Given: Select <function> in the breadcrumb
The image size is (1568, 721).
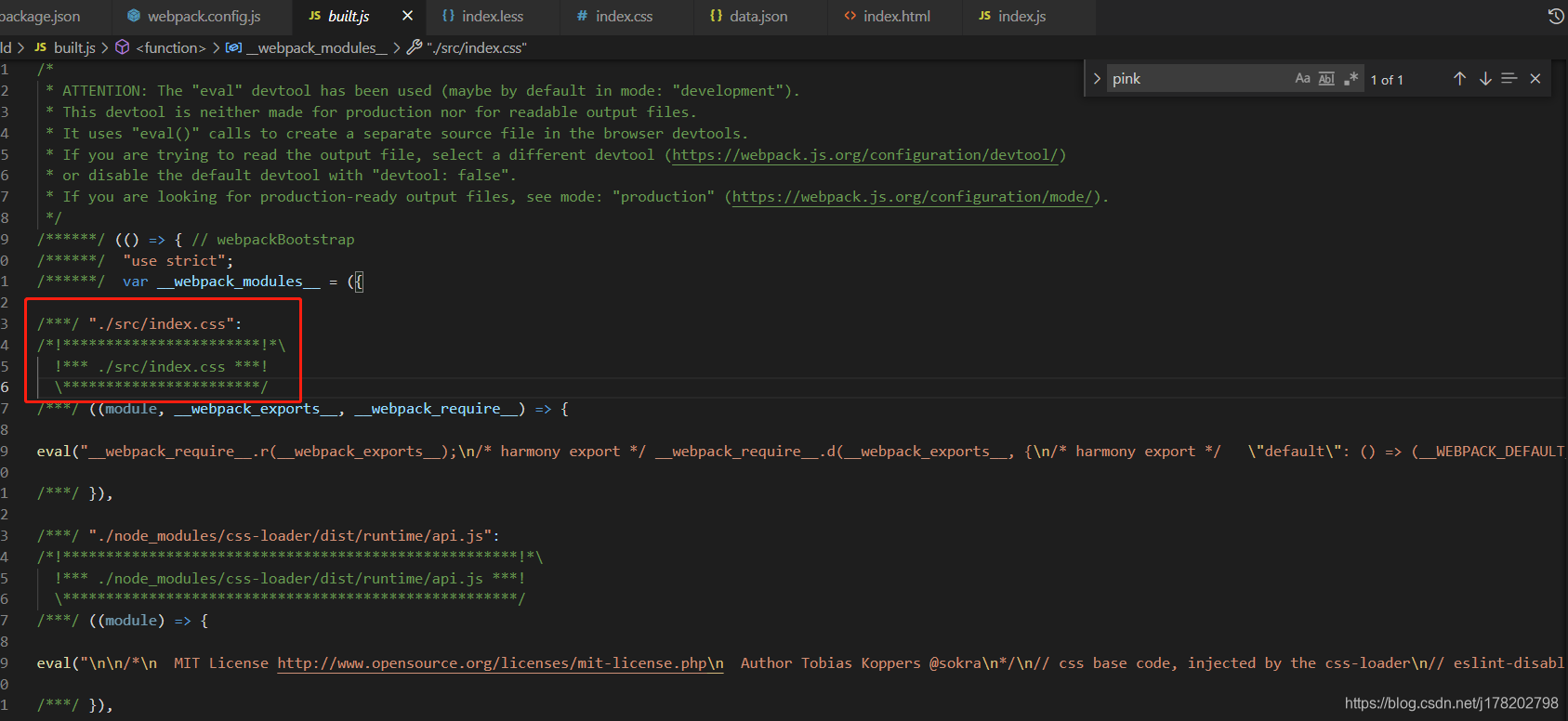Looking at the screenshot, I should pyautogui.click(x=171, y=47).
